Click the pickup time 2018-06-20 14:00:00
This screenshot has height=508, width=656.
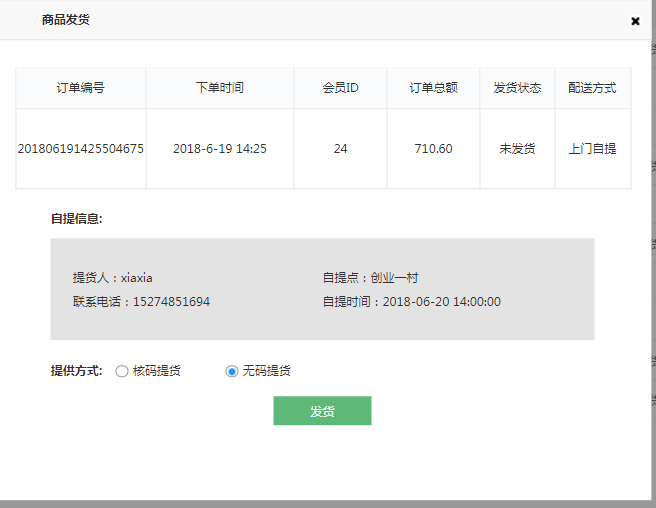tap(411, 301)
